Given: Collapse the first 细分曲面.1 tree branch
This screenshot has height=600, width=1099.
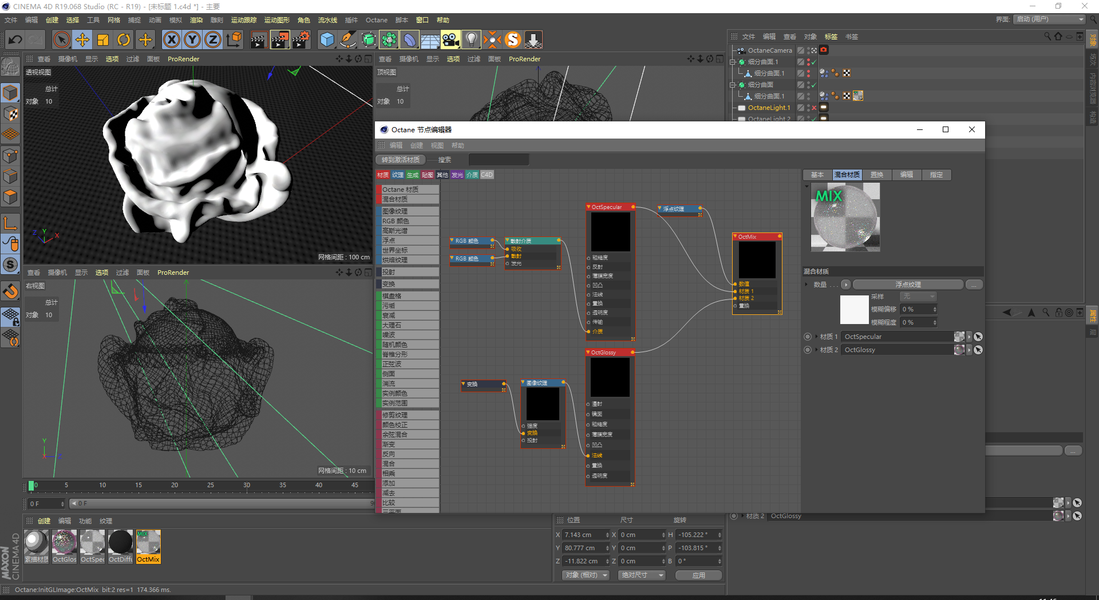Looking at the screenshot, I should pos(733,62).
